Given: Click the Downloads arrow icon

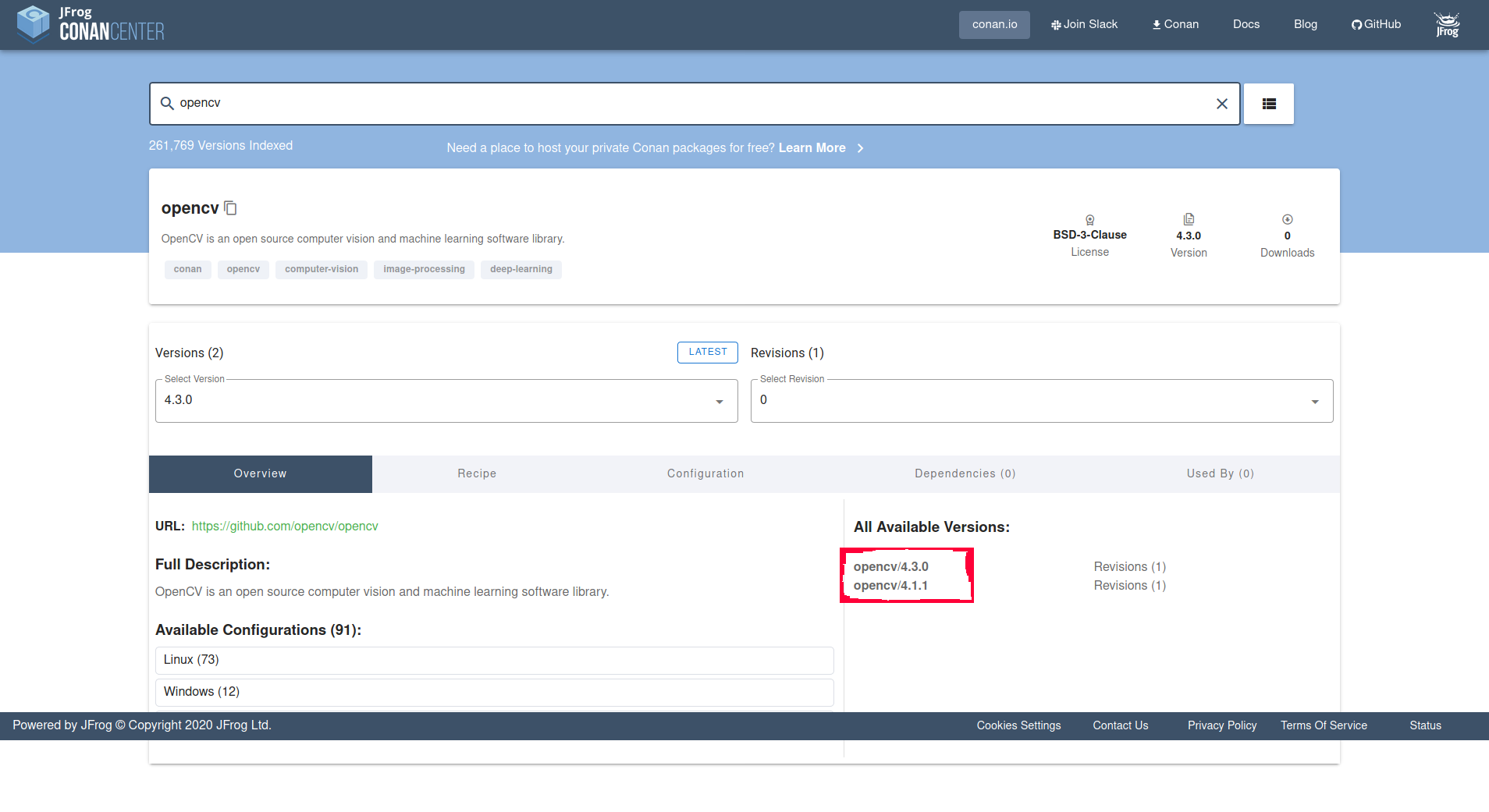Looking at the screenshot, I should [1286, 219].
